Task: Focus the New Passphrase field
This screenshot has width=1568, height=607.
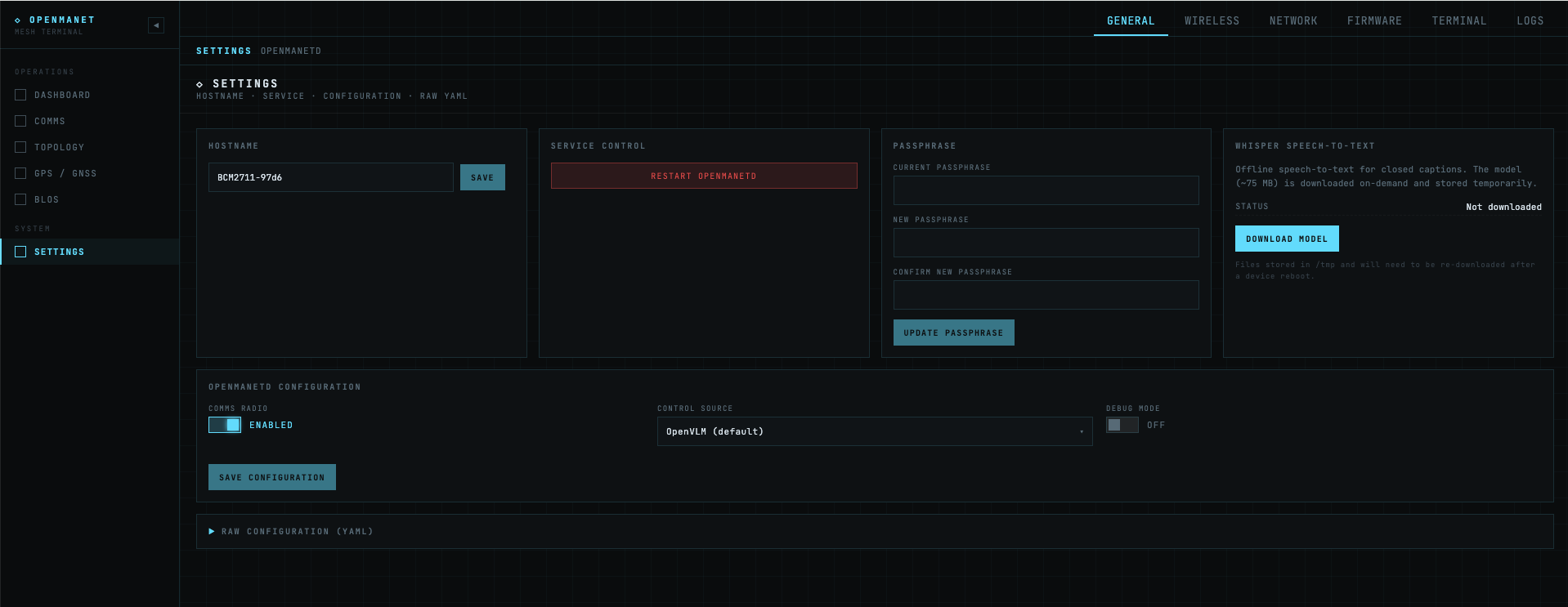Action: (1046, 243)
